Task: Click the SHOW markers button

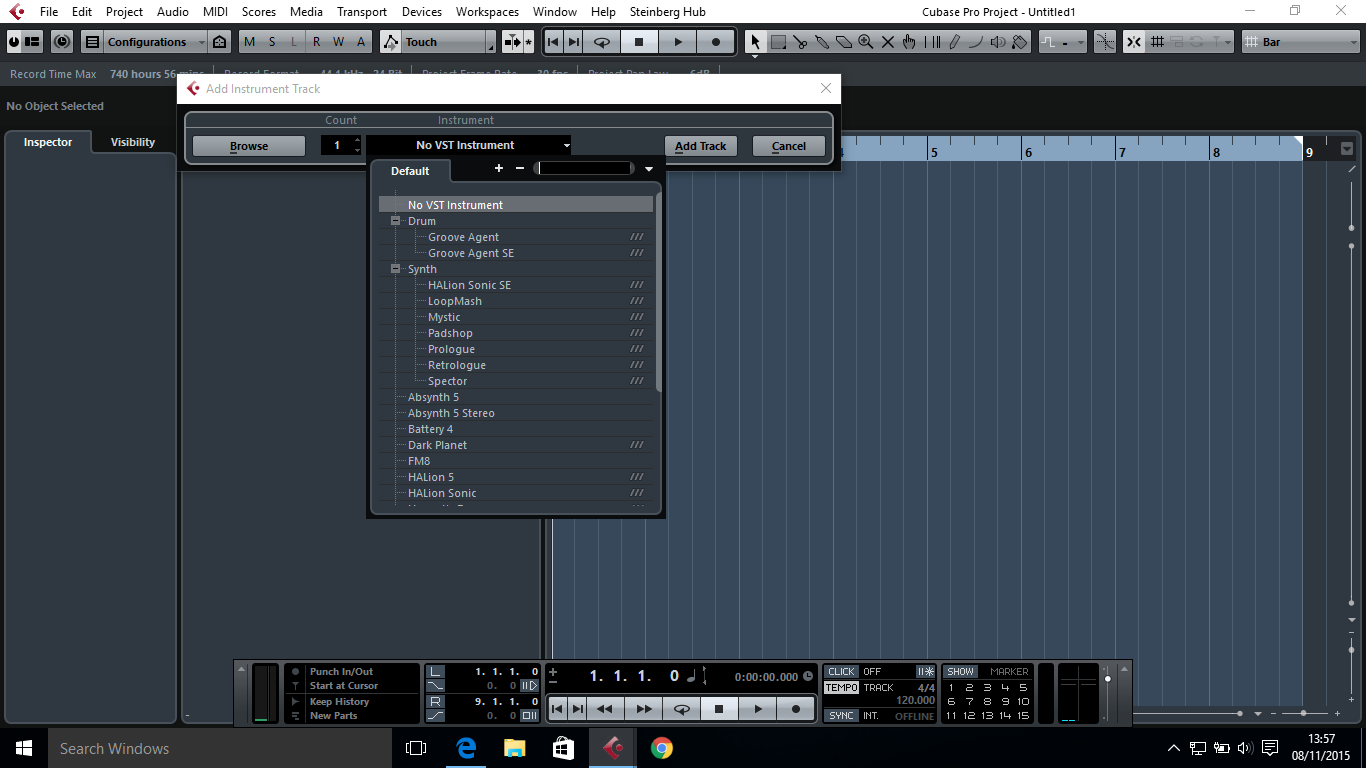Action: [961, 672]
